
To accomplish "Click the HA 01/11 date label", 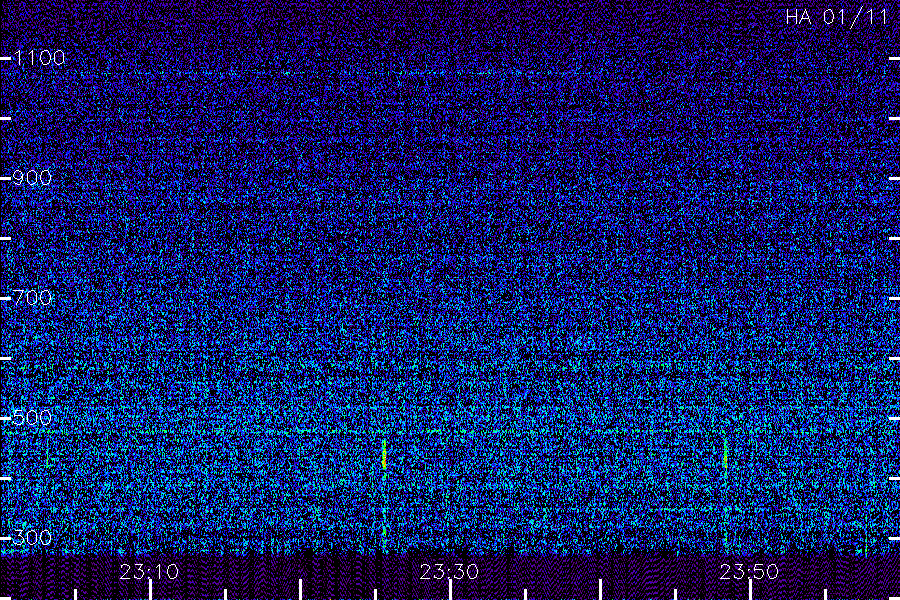I will (x=837, y=17).
